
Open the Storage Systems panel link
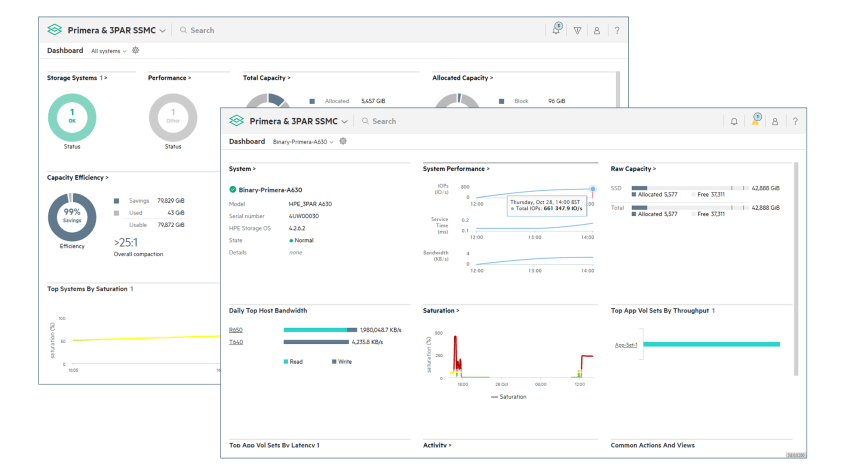[x=77, y=78]
